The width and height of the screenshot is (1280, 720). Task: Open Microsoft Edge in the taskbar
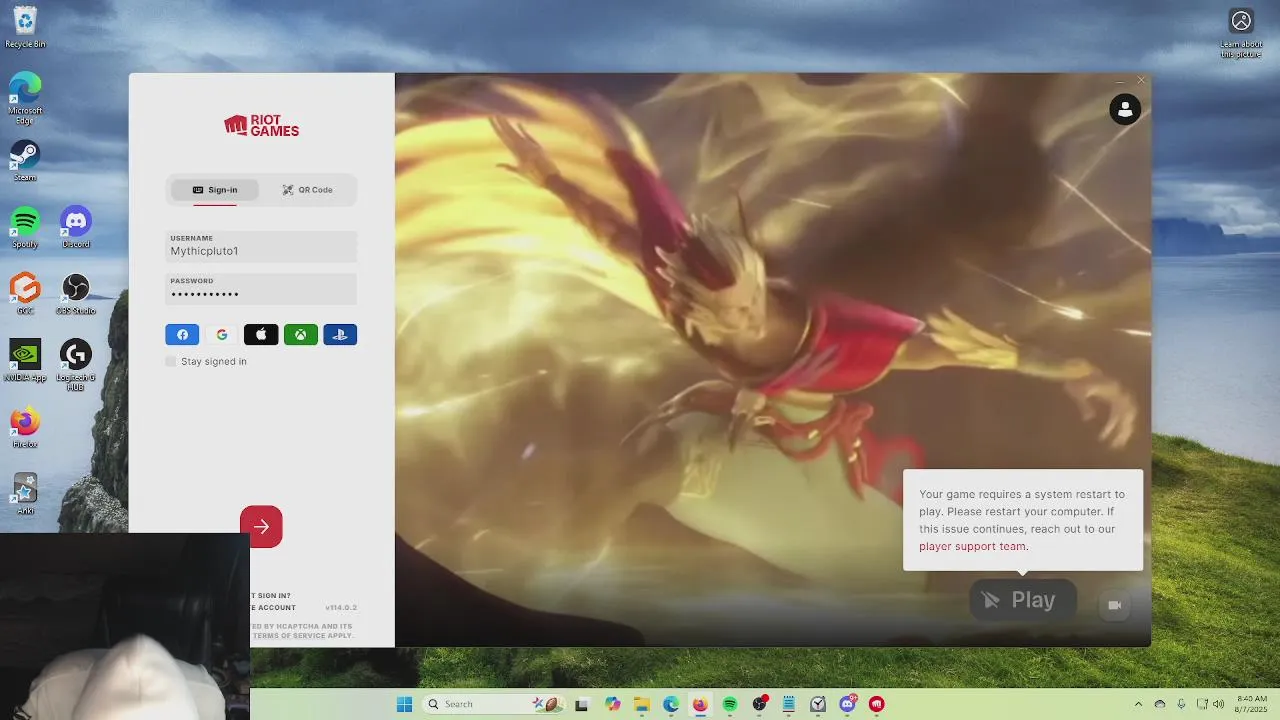670,704
